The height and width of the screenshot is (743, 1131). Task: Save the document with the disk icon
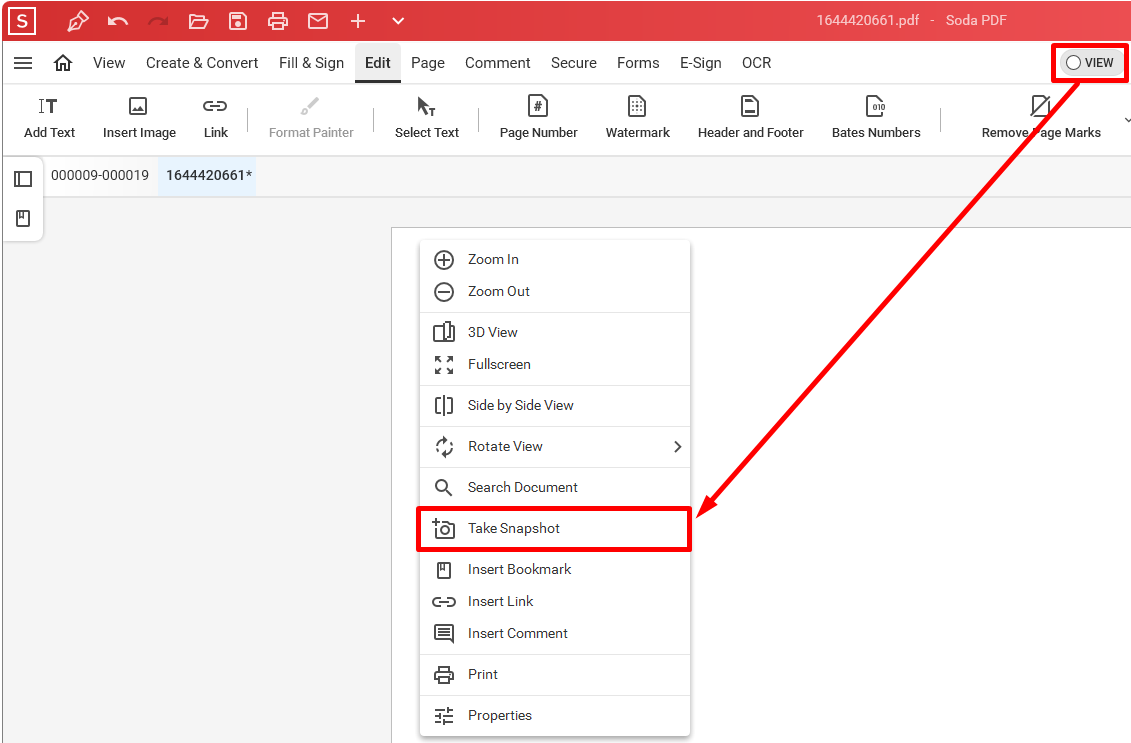(238, 22)
